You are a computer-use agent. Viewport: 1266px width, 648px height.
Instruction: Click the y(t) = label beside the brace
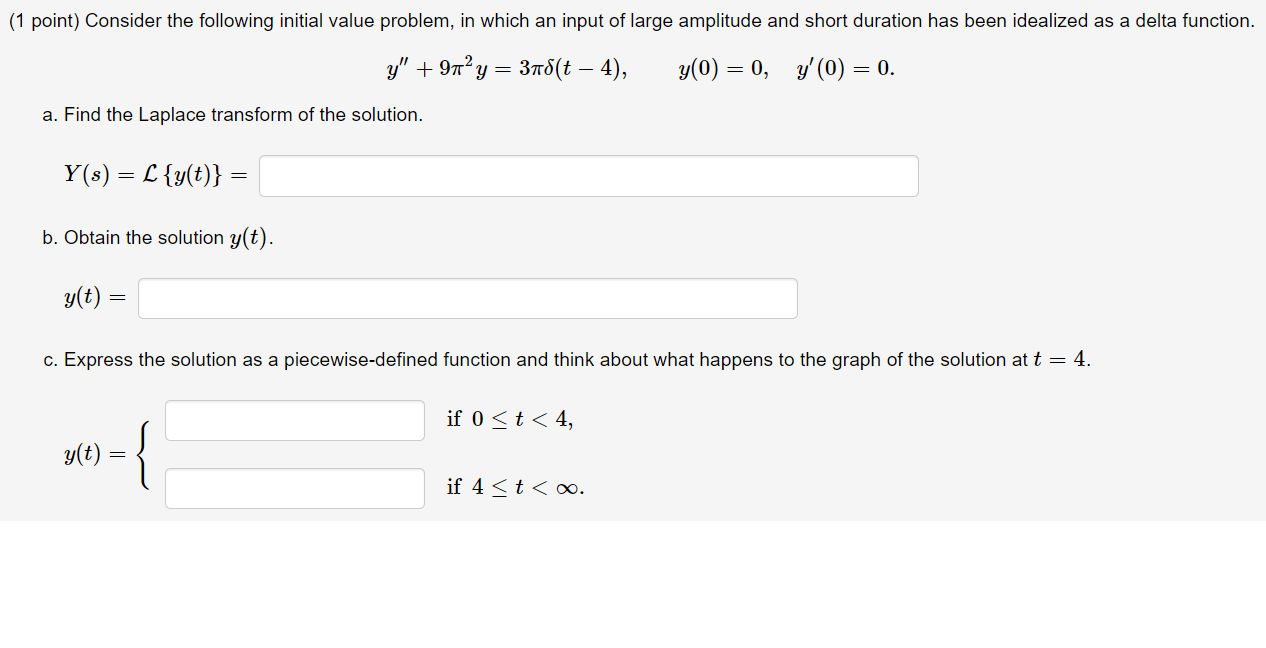click(96, 454)
